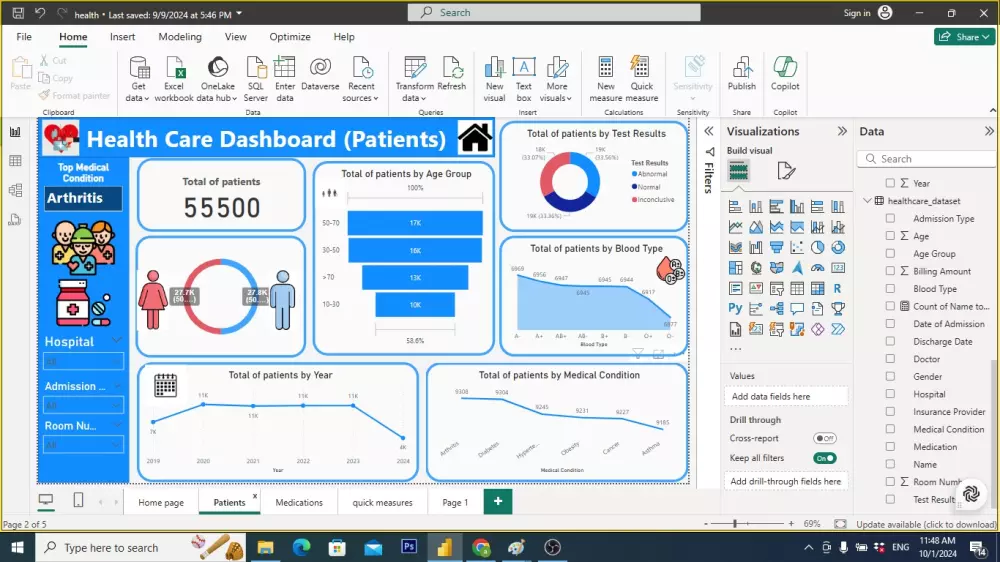The image size is (1000, 562).
Task: Click the zoom slider handle
Action: pyautogui.click(x=735, y=524)
